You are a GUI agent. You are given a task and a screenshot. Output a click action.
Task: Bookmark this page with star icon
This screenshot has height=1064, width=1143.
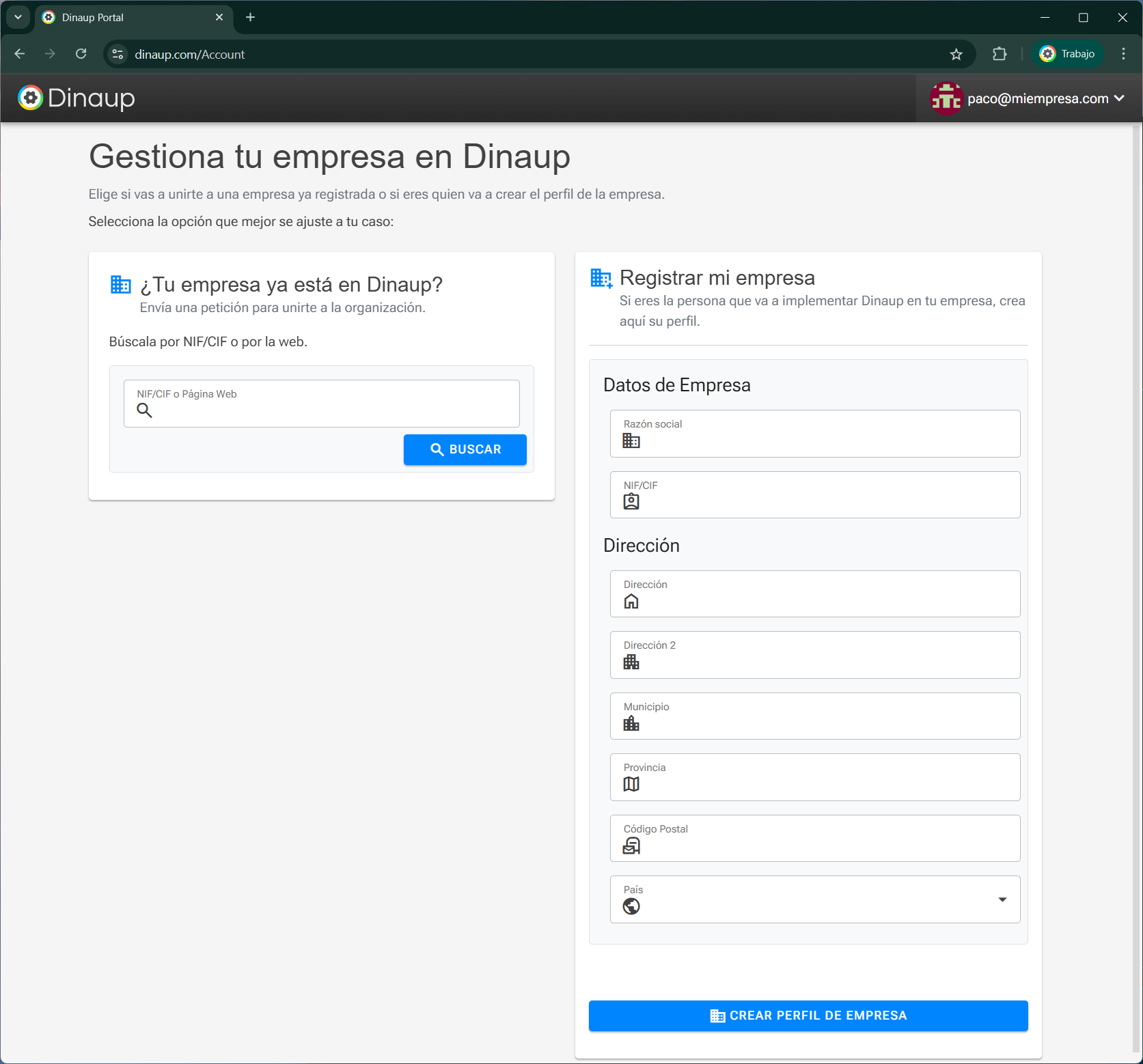point(956,55)
